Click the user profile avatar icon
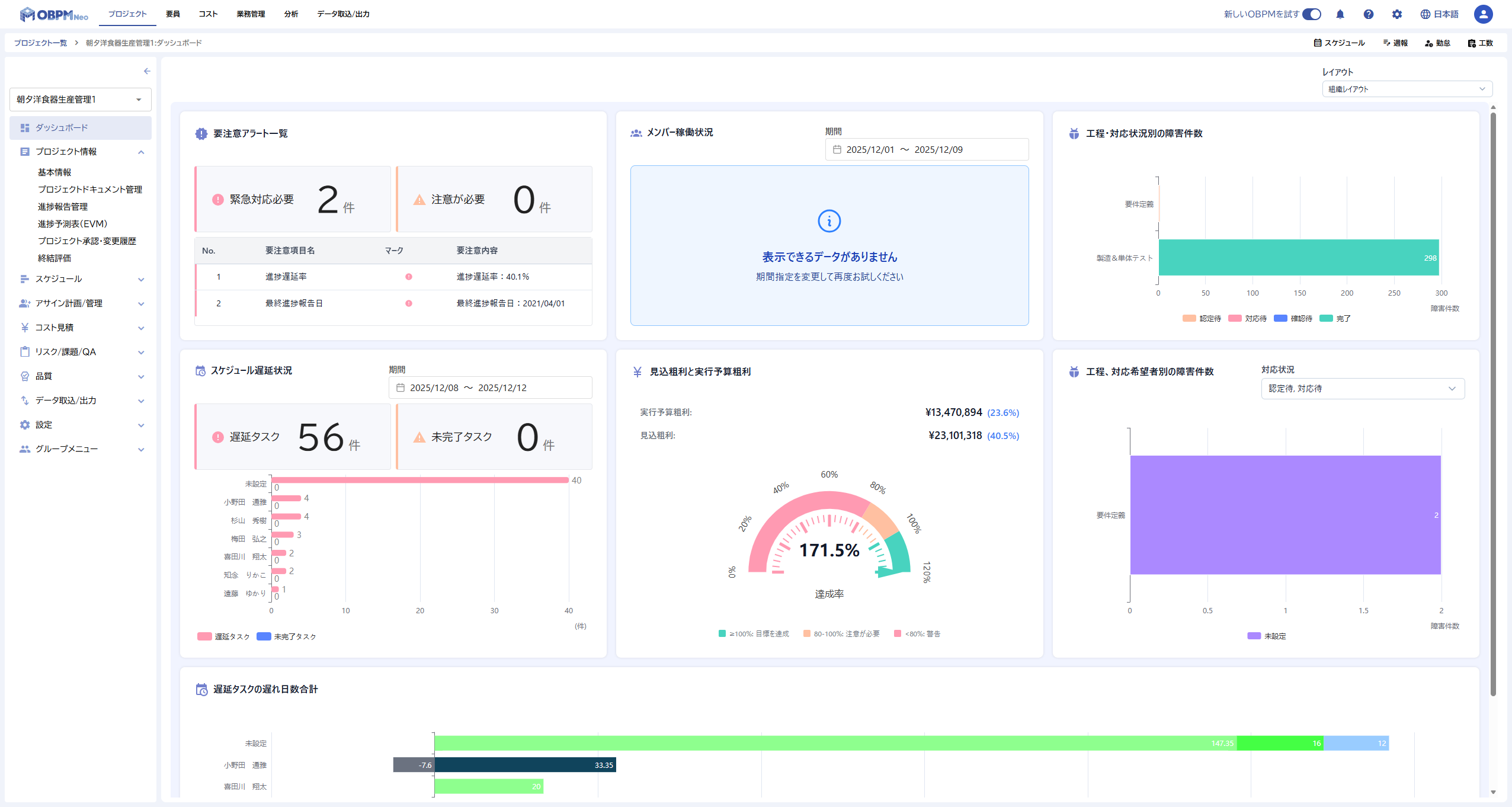The width and height of the screenshot is (1512, 807). pyautogui.click(x=1483, y=14)
